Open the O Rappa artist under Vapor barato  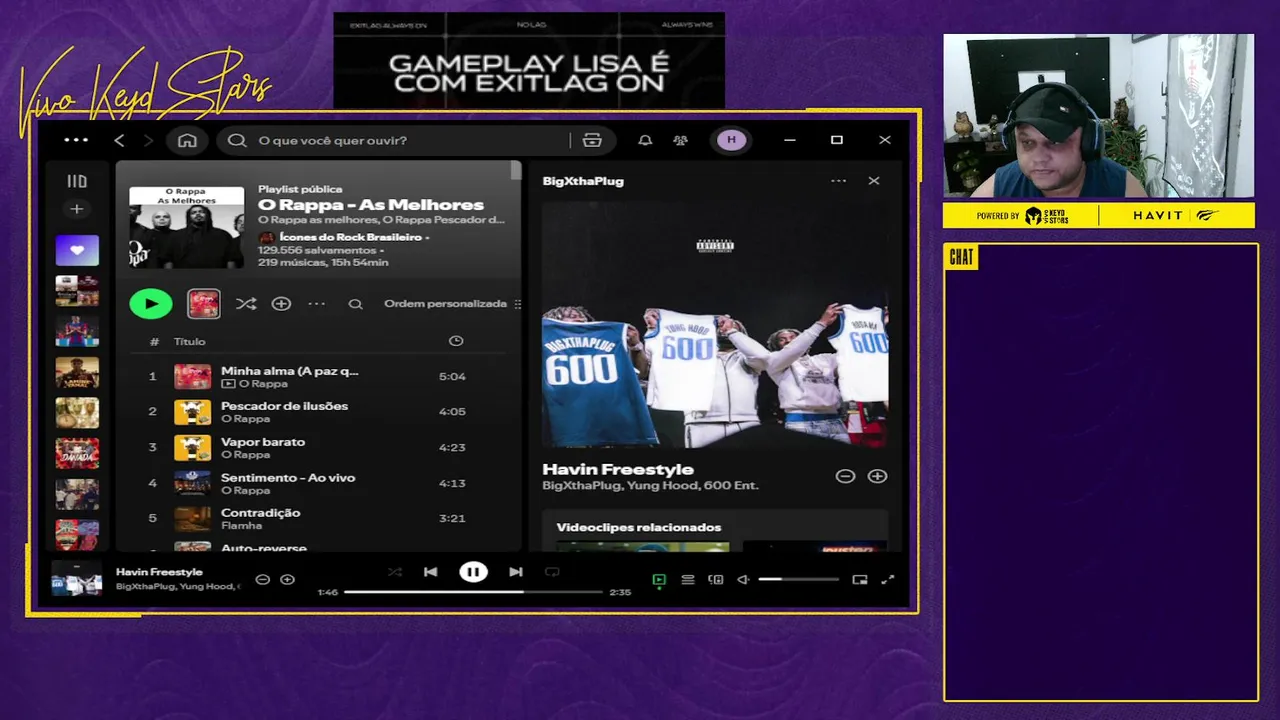[245, 454]
